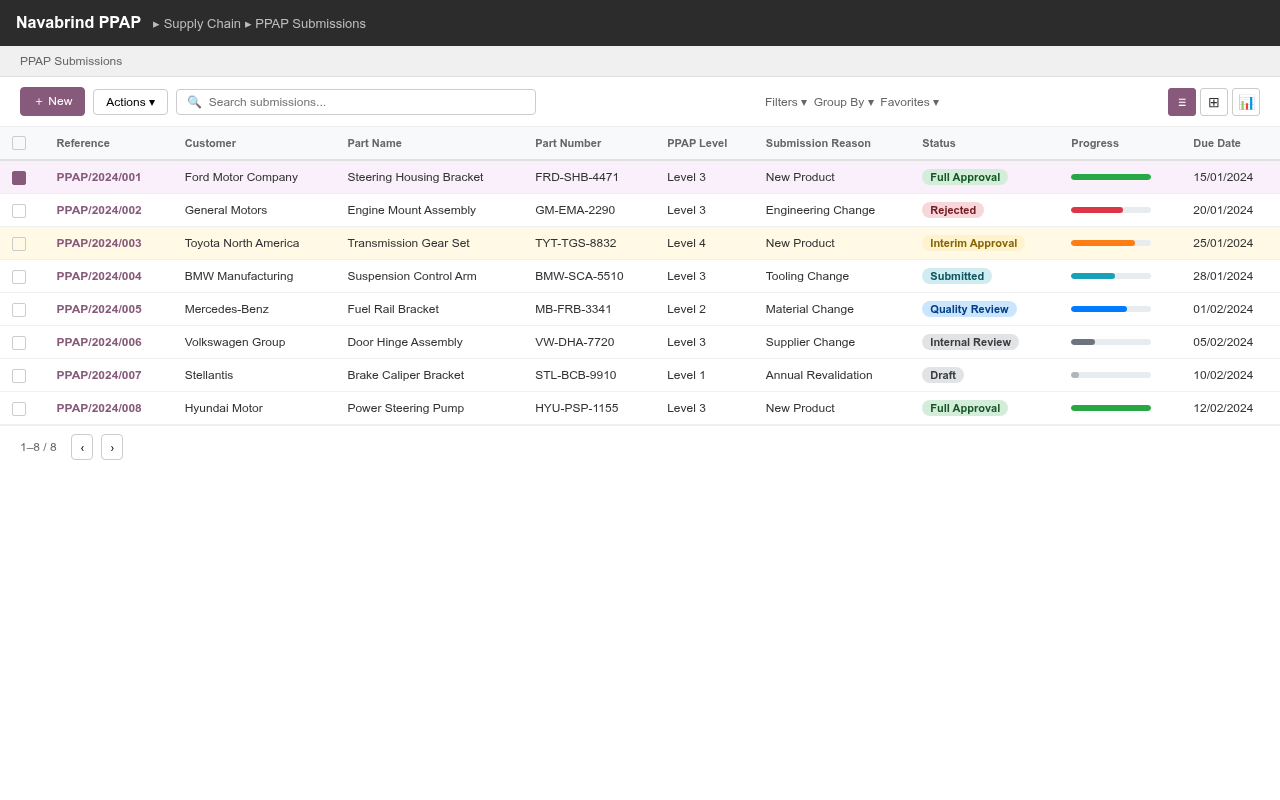Click the PPAP Submissions breadcrumb

pyautogui.click(x=310, y=23)
